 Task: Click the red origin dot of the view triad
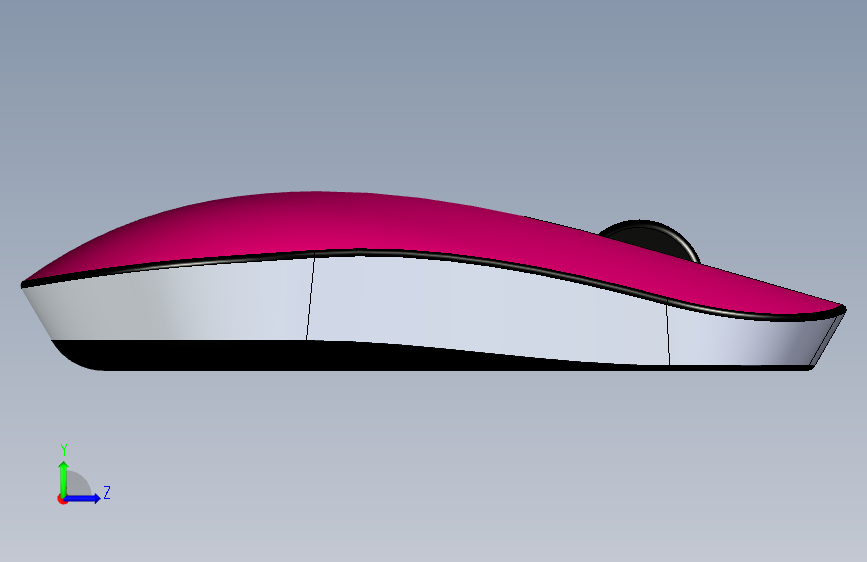[x=61, y=499]
